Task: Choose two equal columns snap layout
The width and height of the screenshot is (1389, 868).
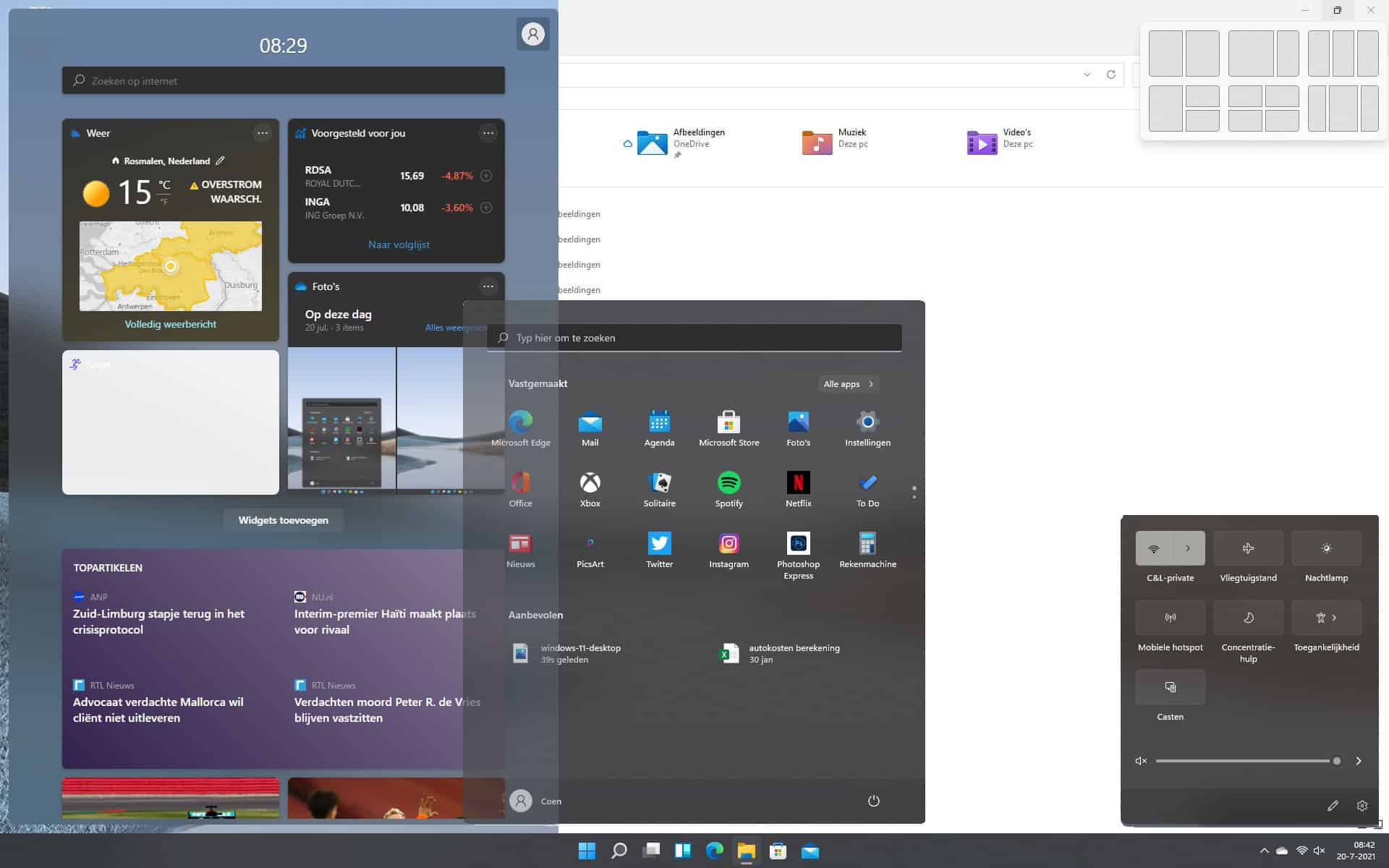Action: point(1184,54)
